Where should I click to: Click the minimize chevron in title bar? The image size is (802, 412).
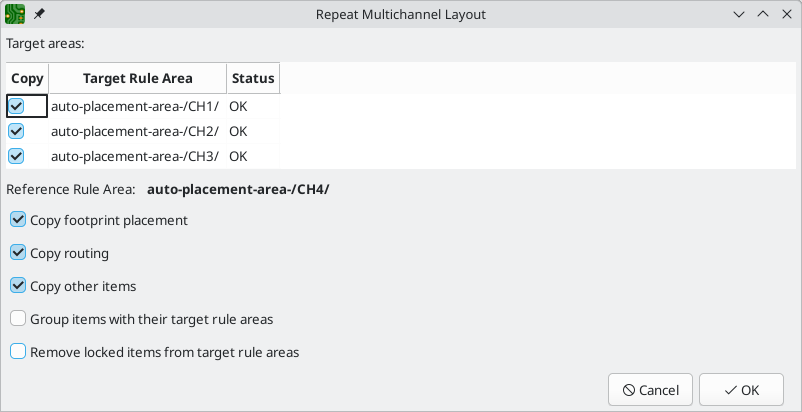(739, 15)
